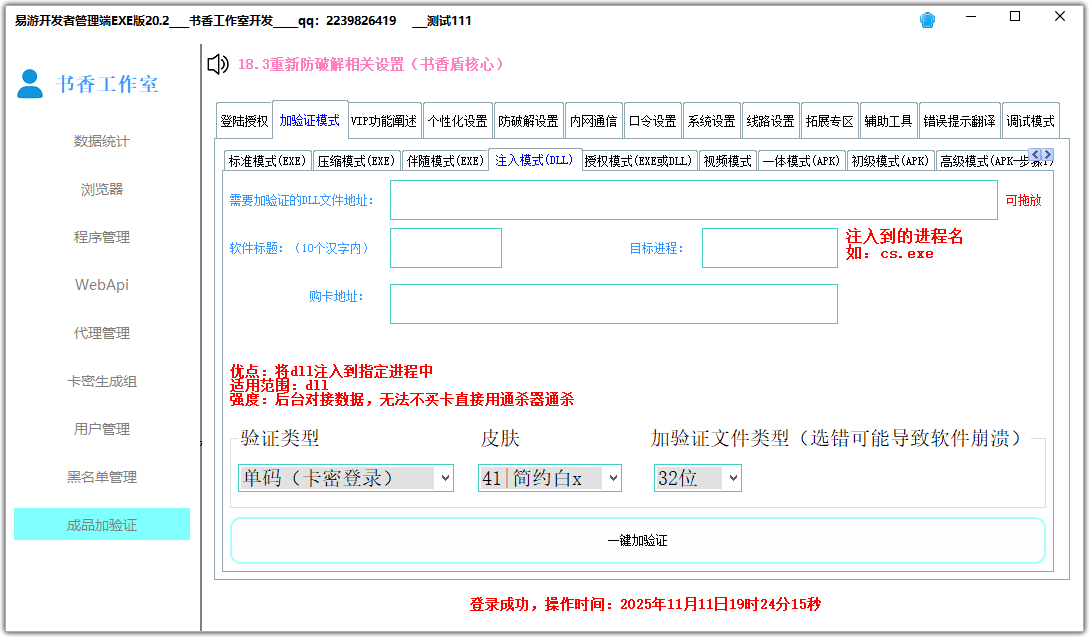Image resolution: width=1089 pixels, height=637 pixels.
Task: Click the blue user avatar beside 书香工作室
Action: pyautogui.click(x=29, y=84)
